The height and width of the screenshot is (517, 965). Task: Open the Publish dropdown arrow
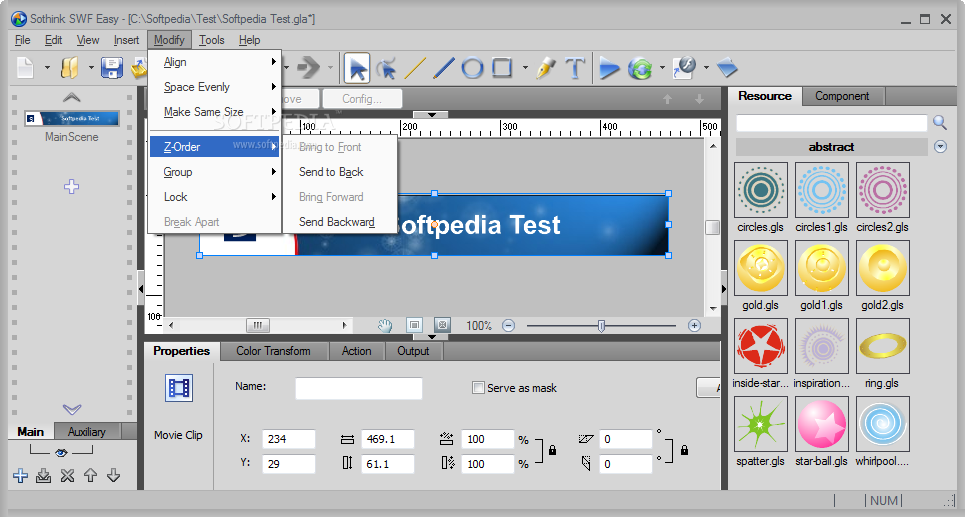(706, 68)
